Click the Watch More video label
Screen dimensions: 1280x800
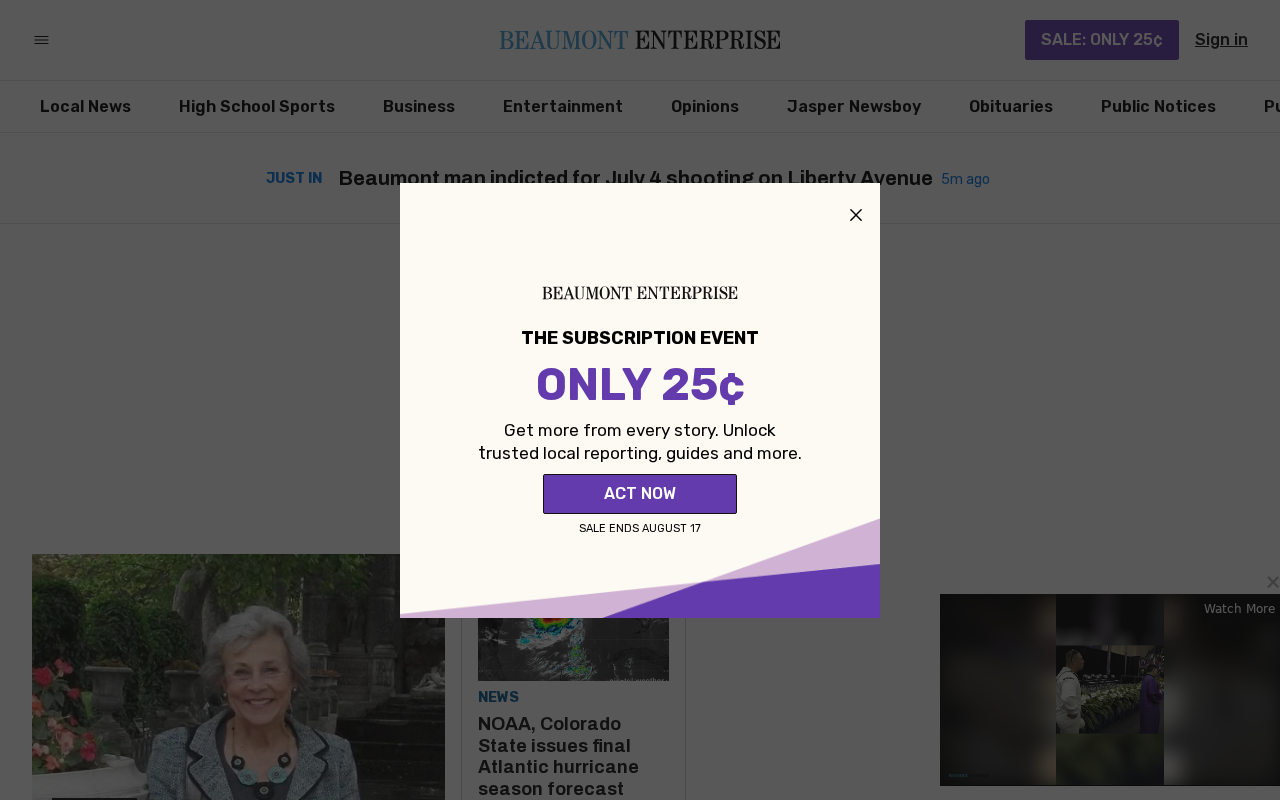click(1239, 609)
